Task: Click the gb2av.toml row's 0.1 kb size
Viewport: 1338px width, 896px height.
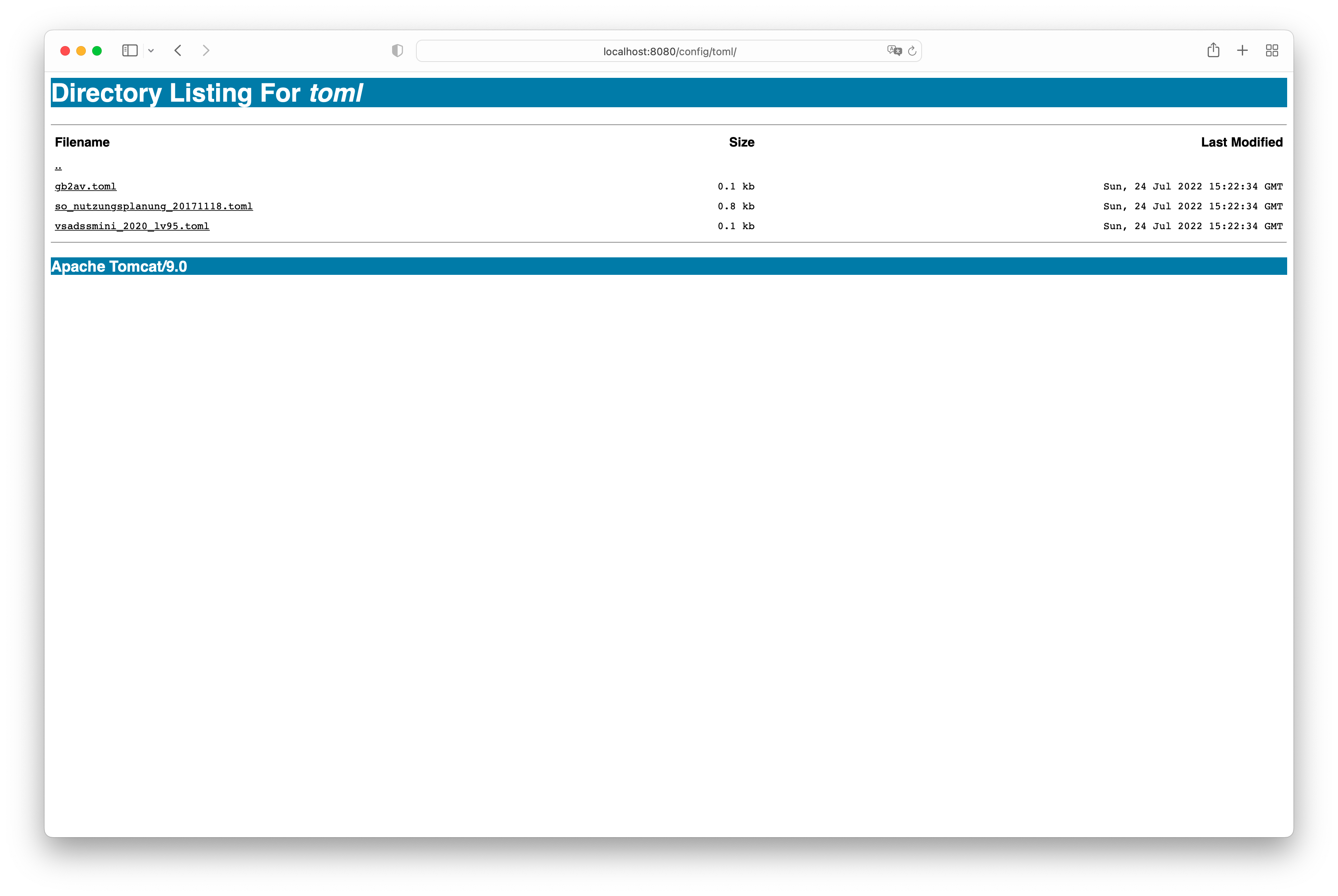Action: point(736,186)
